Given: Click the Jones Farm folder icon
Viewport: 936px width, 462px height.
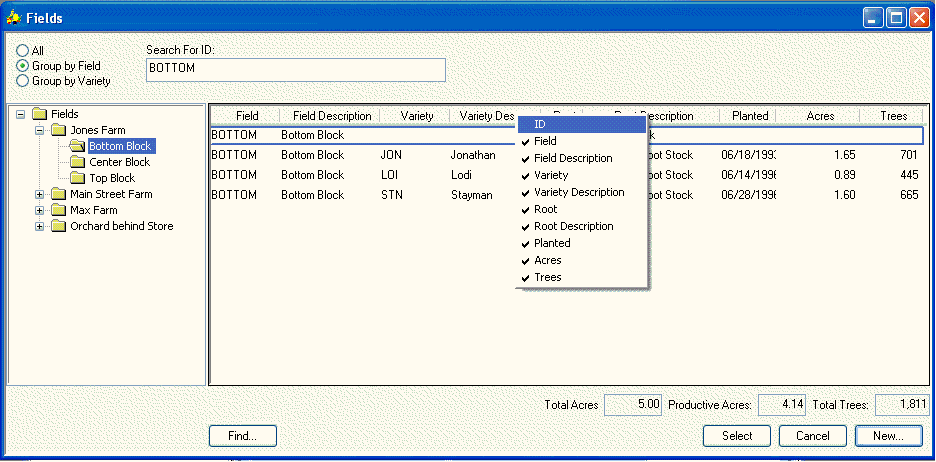Looking at the screenshot, I should click(x=58, y=130).
